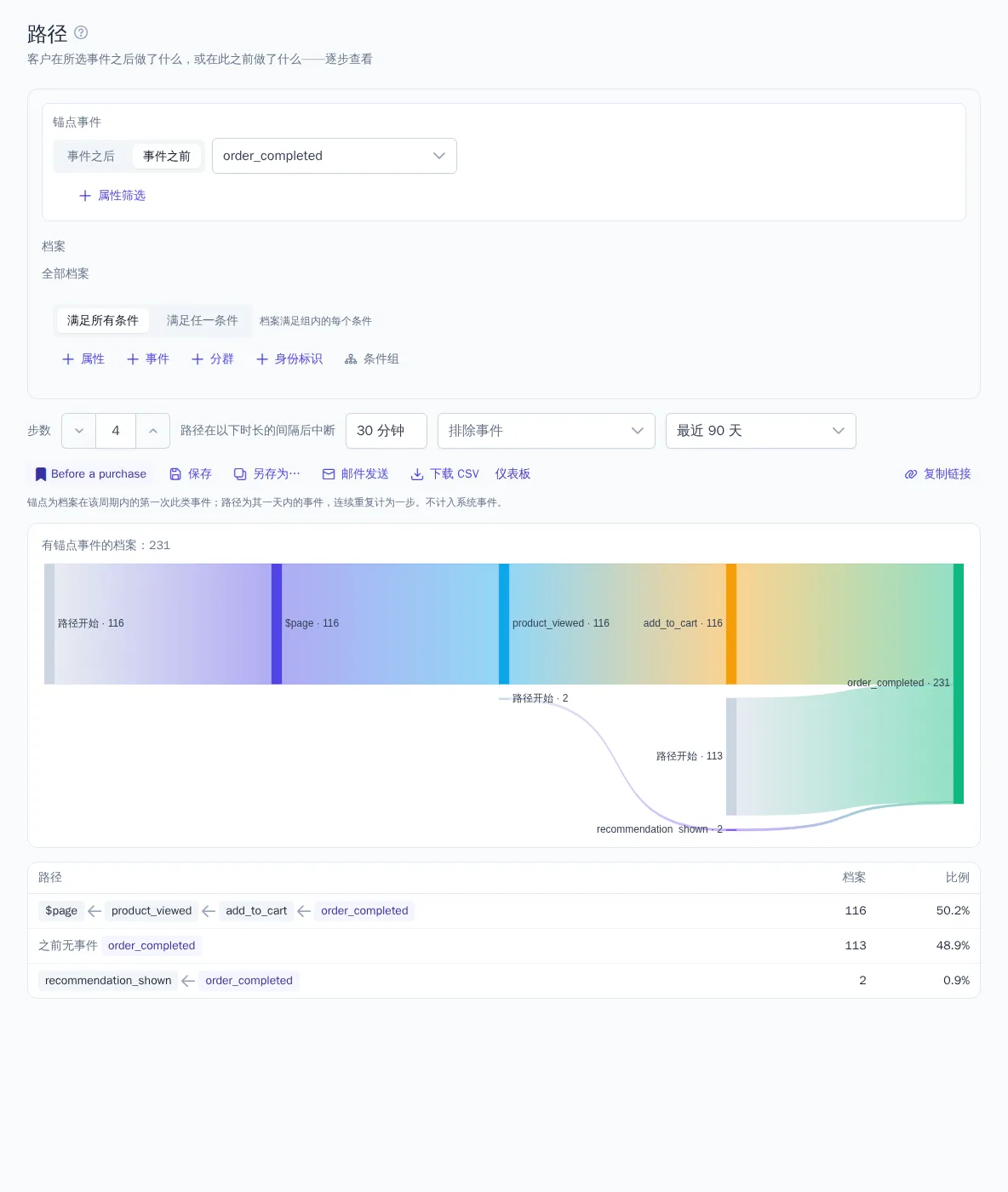Click the download icon for 下载 CSV
Image resolution: width=1008 pixels, height=1192 pixels.
417,474
